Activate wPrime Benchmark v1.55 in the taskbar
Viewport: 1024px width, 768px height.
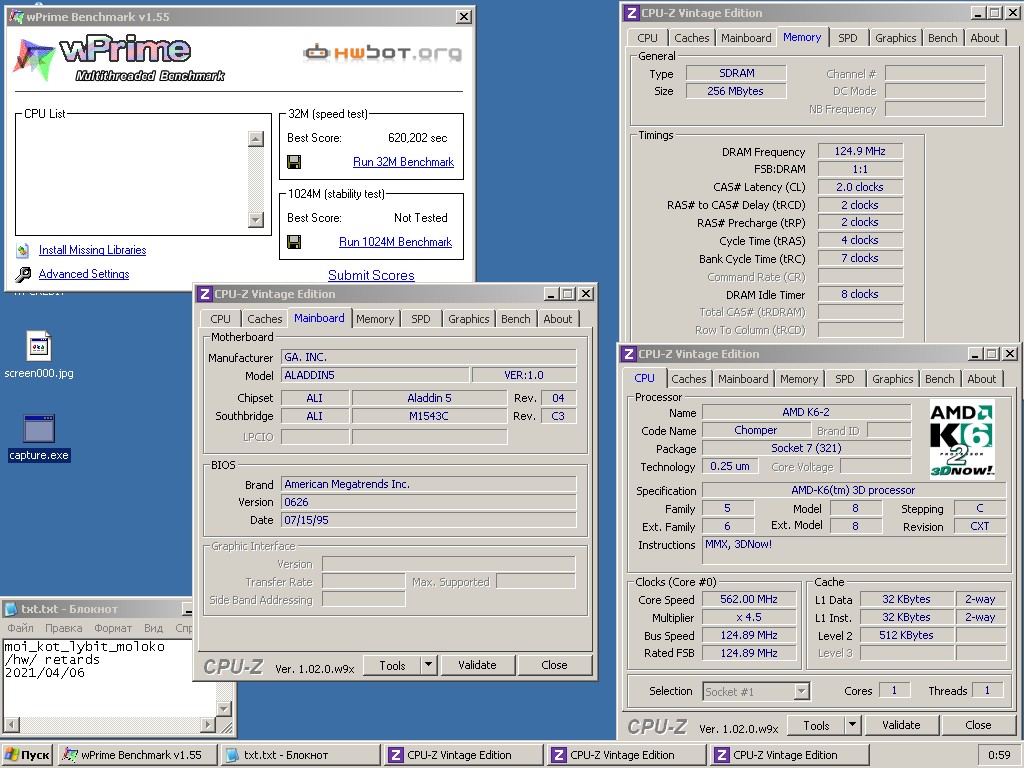tap(136, 755)
